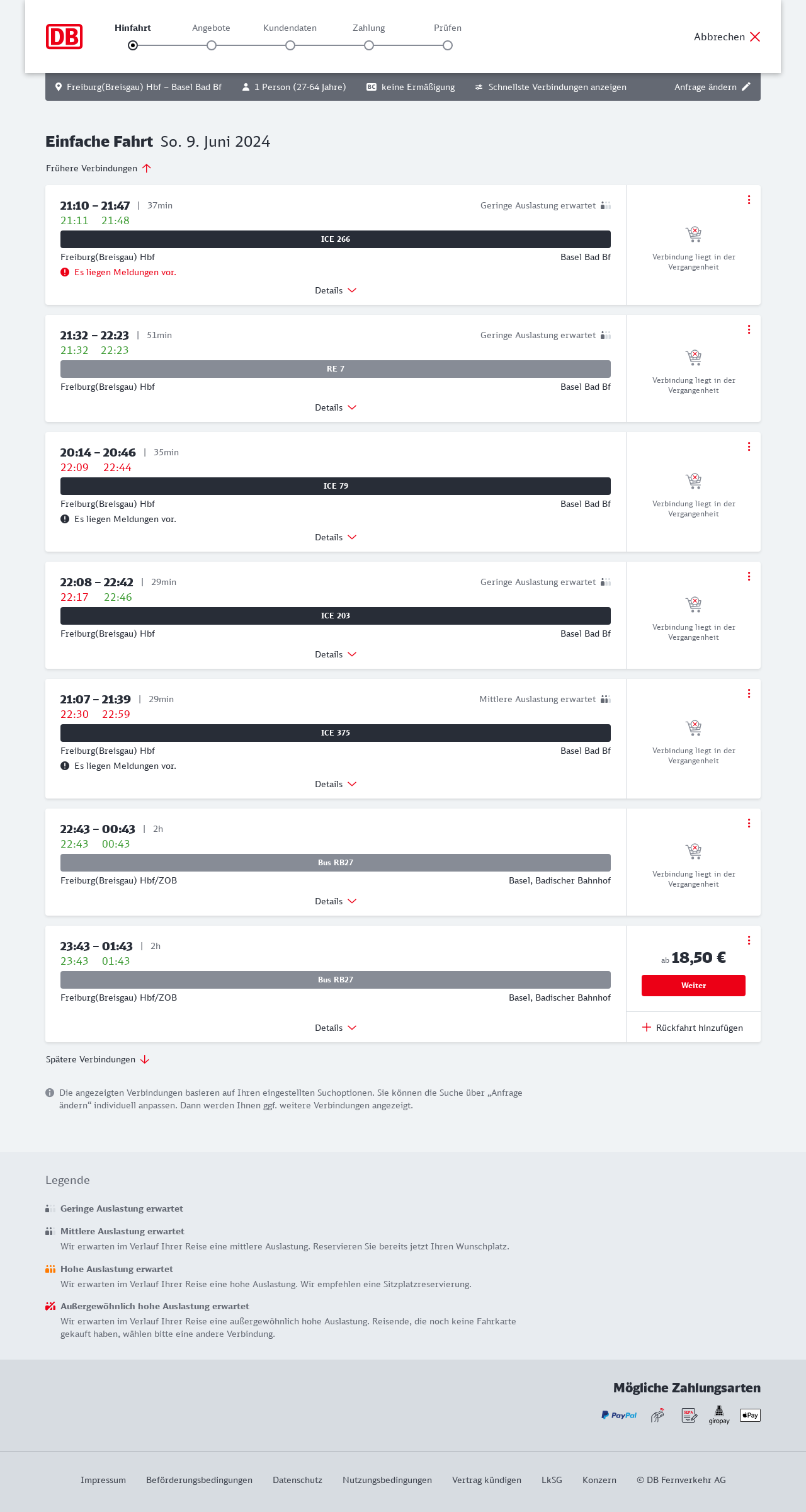Click the red alert icon under ICE 266
Viewport: 806px width, 1512px height.
(x=65, y=272)
